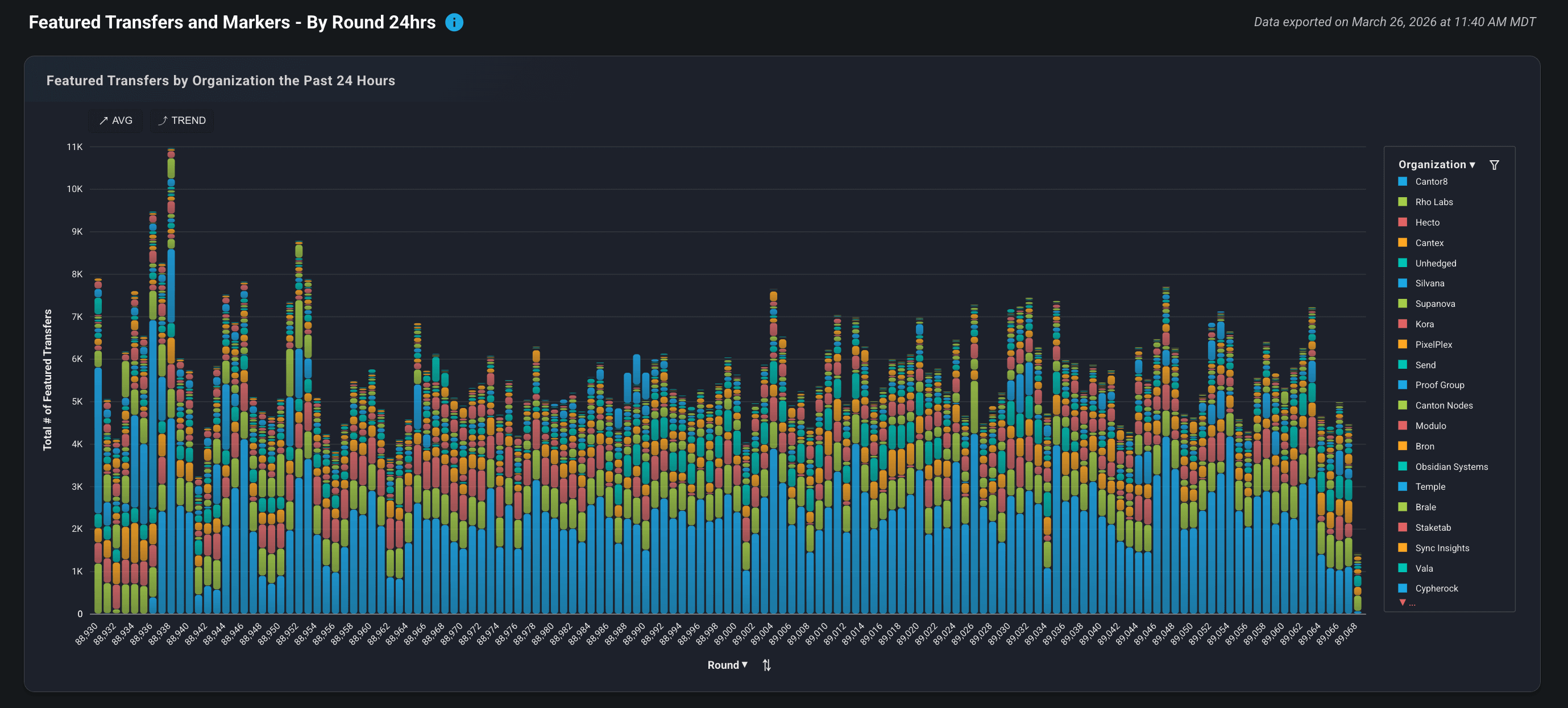Expand the overflow ellipsis below Cypherock

tap(1413, 603)
